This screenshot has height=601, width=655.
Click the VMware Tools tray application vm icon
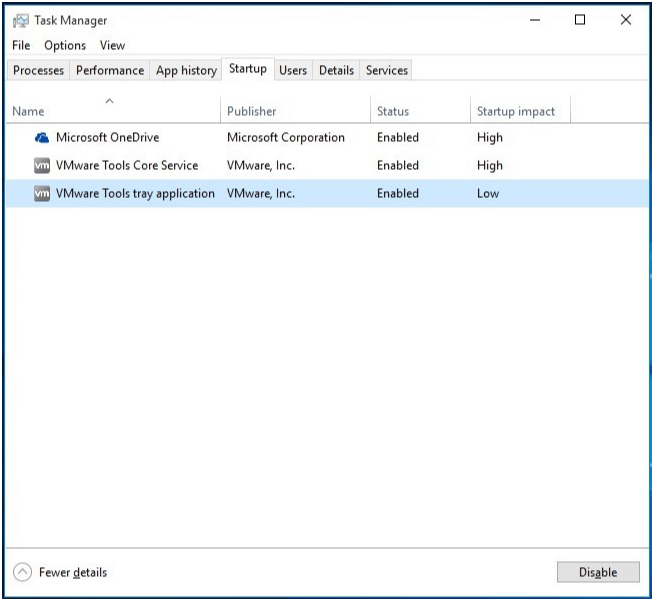click(42, 193)
